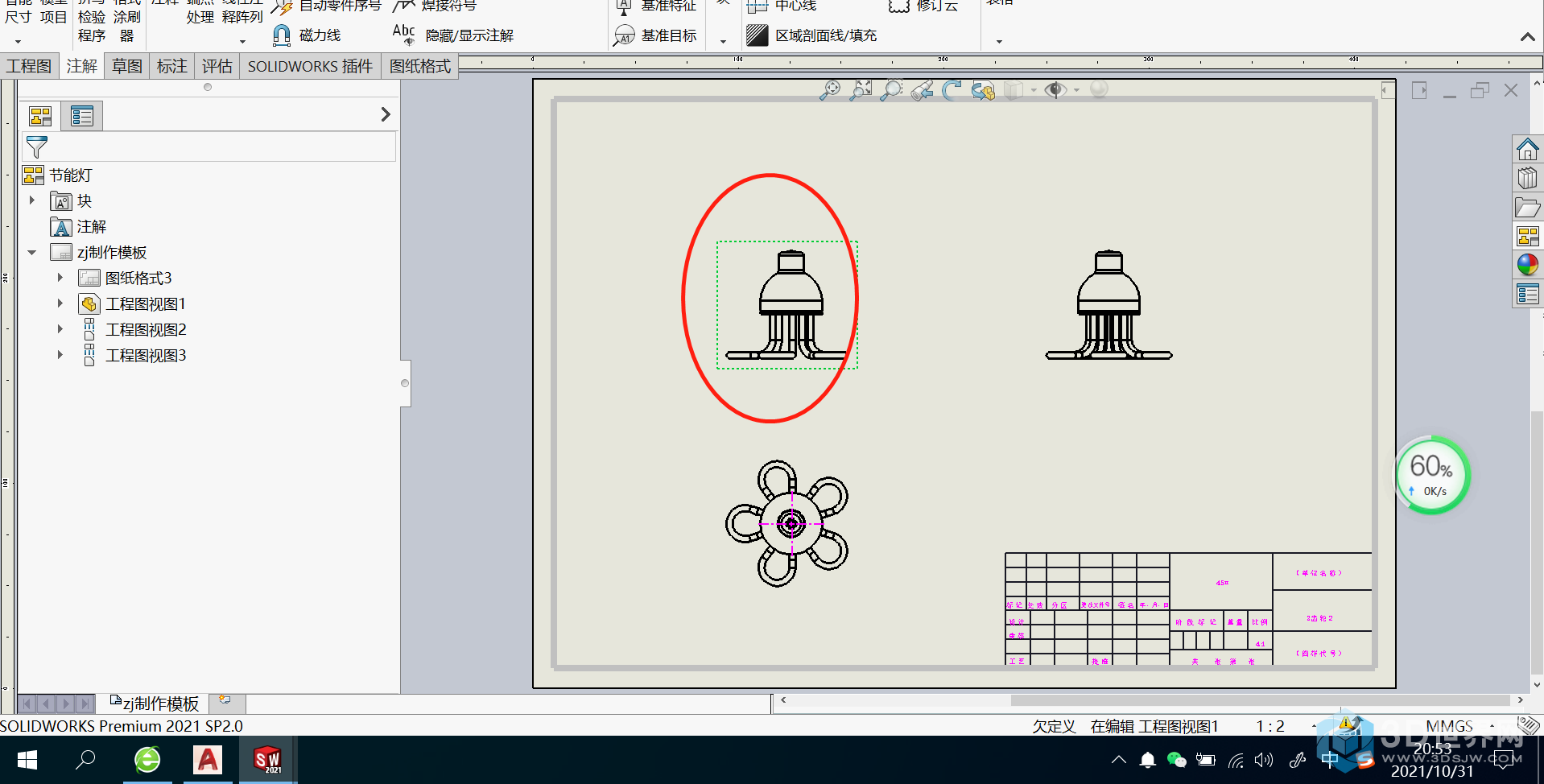
Task: Expand the 工程图视图1 node
Action: tap(60, 303)
